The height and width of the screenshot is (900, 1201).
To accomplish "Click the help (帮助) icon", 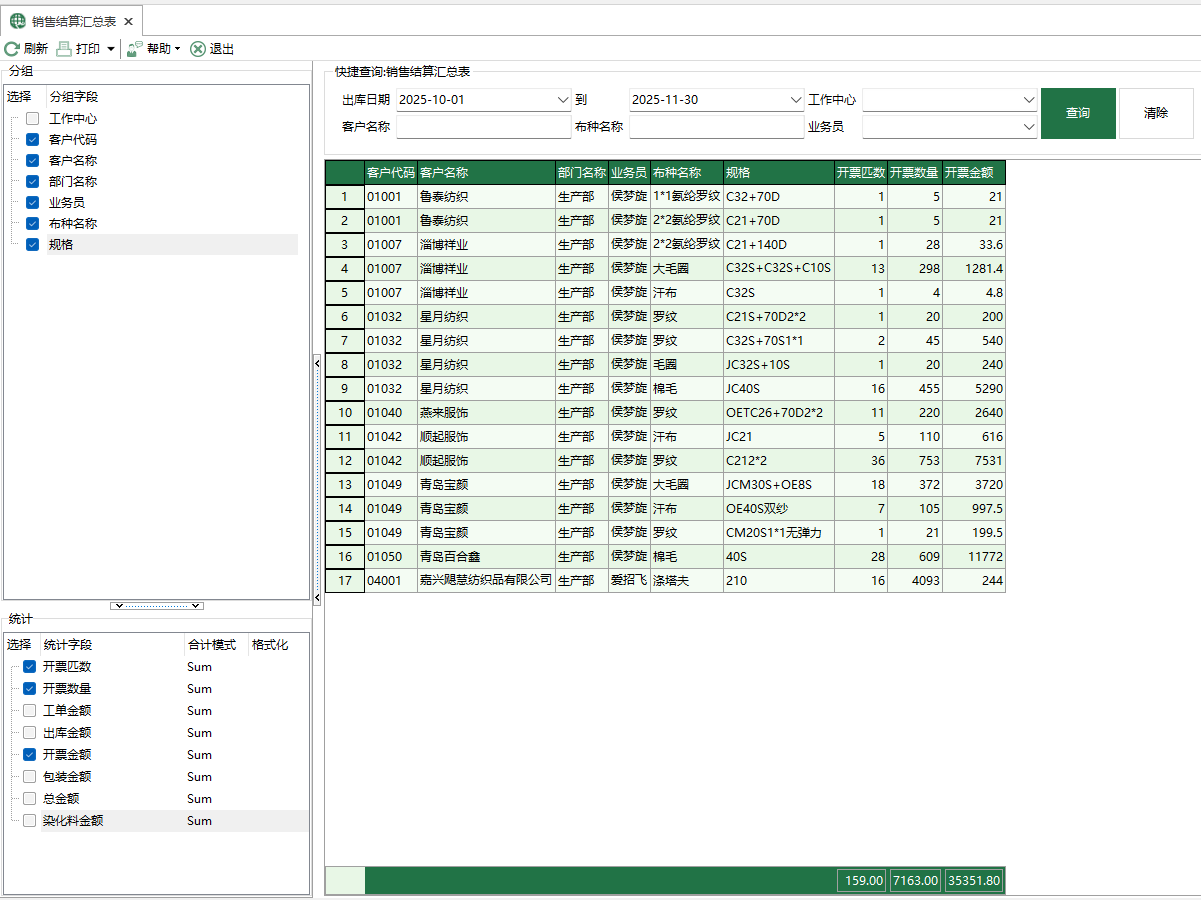I will point(135,49).
